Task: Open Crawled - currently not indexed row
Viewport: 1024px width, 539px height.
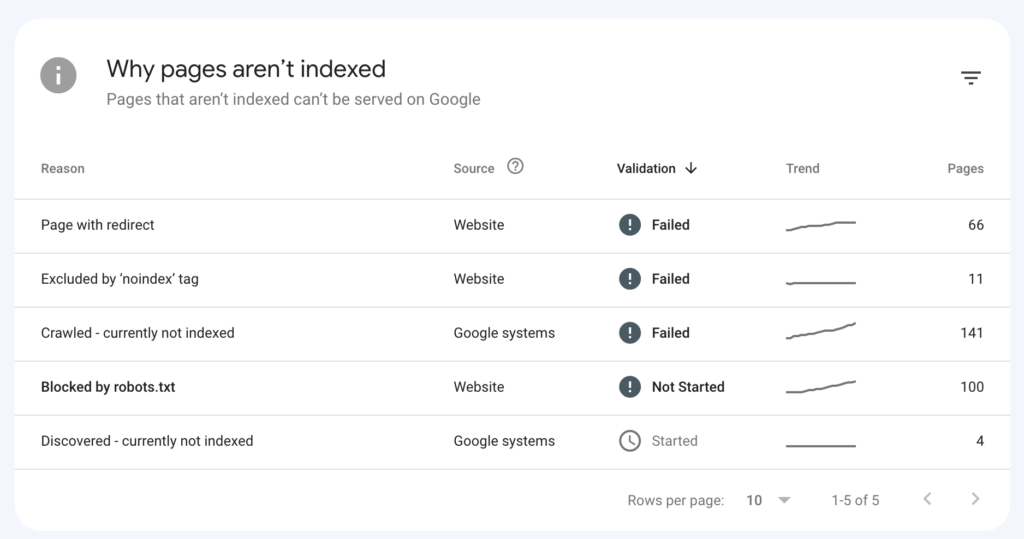Action: pyautogui.click(x=137, y=333)
